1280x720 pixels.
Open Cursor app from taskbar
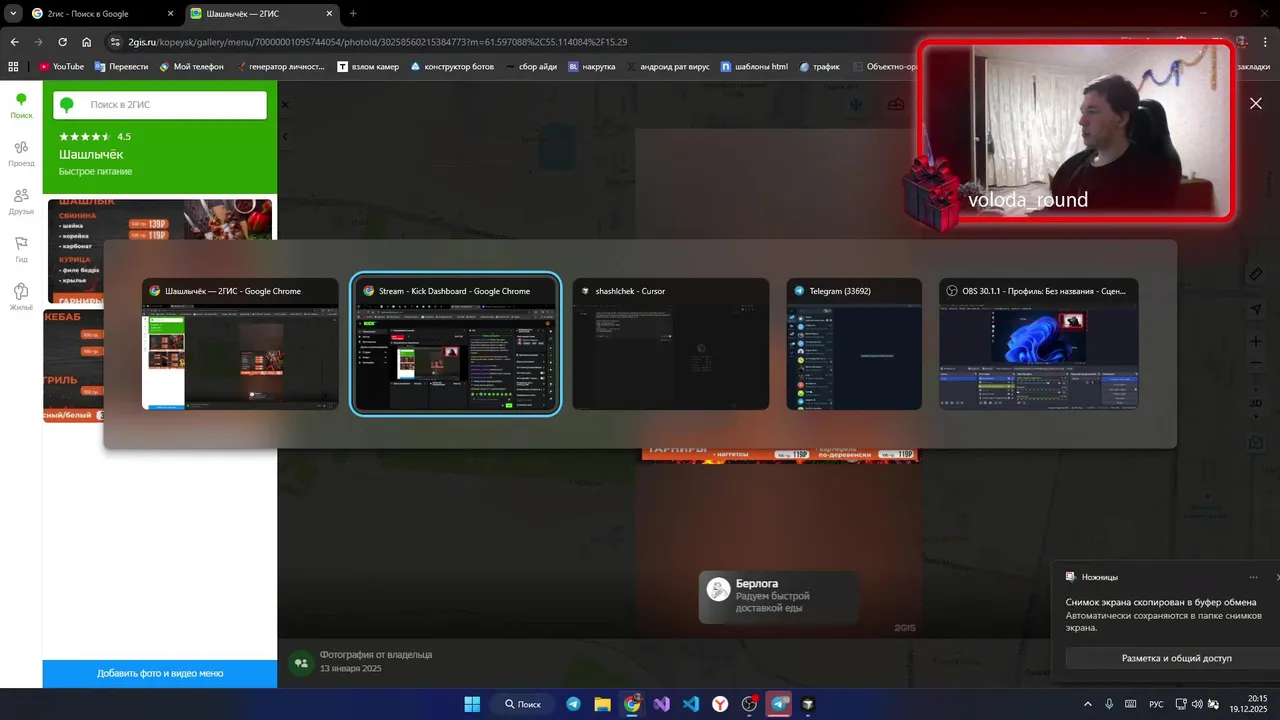(x=808, y=704)
